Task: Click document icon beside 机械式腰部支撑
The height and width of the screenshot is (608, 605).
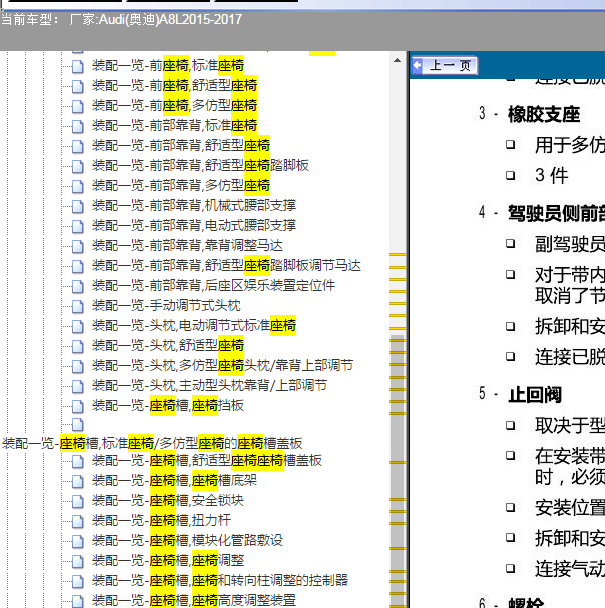Action: (x=78, y=206)
